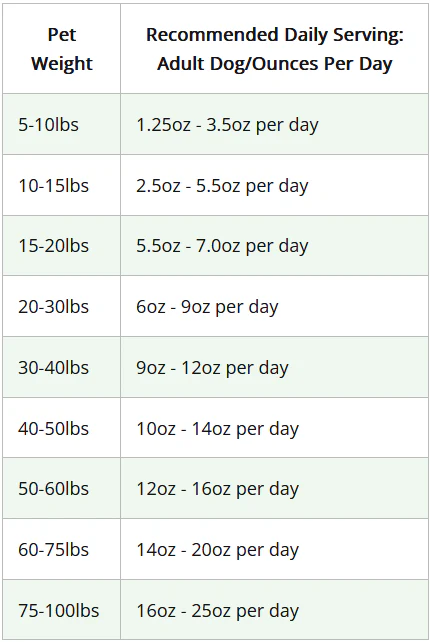
Task: Click the 50-60lbs weight cell
Action: tap(61, 488)
